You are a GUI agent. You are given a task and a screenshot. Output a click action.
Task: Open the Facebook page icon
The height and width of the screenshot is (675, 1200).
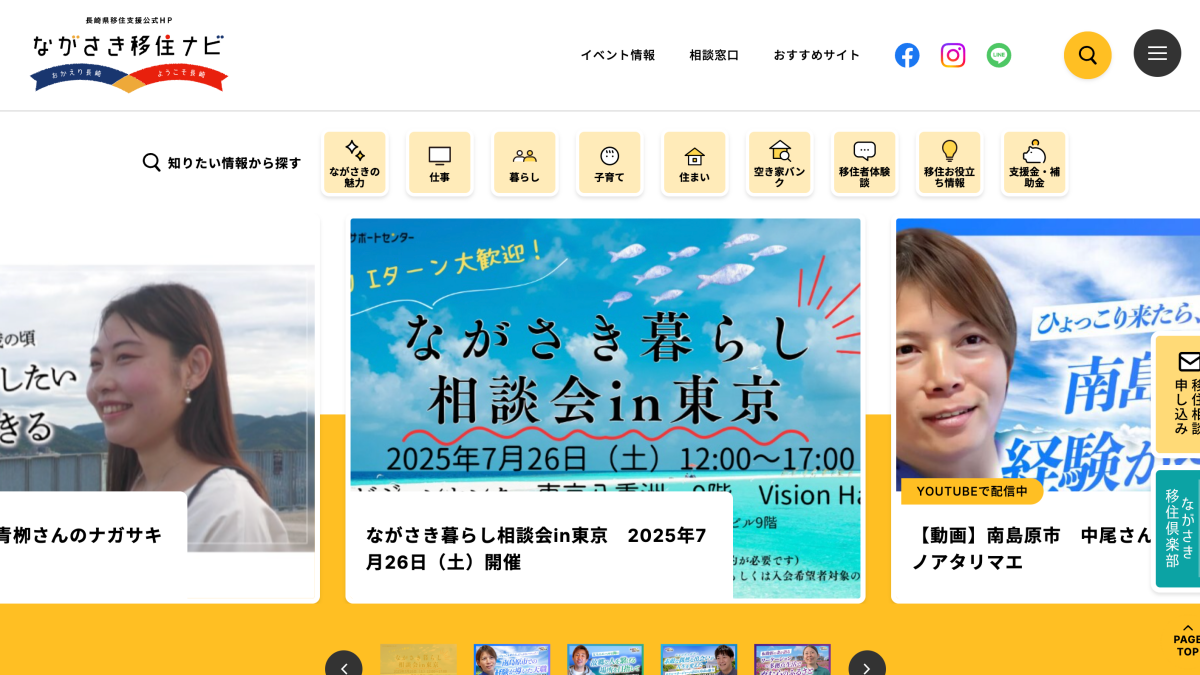point(907,55)
